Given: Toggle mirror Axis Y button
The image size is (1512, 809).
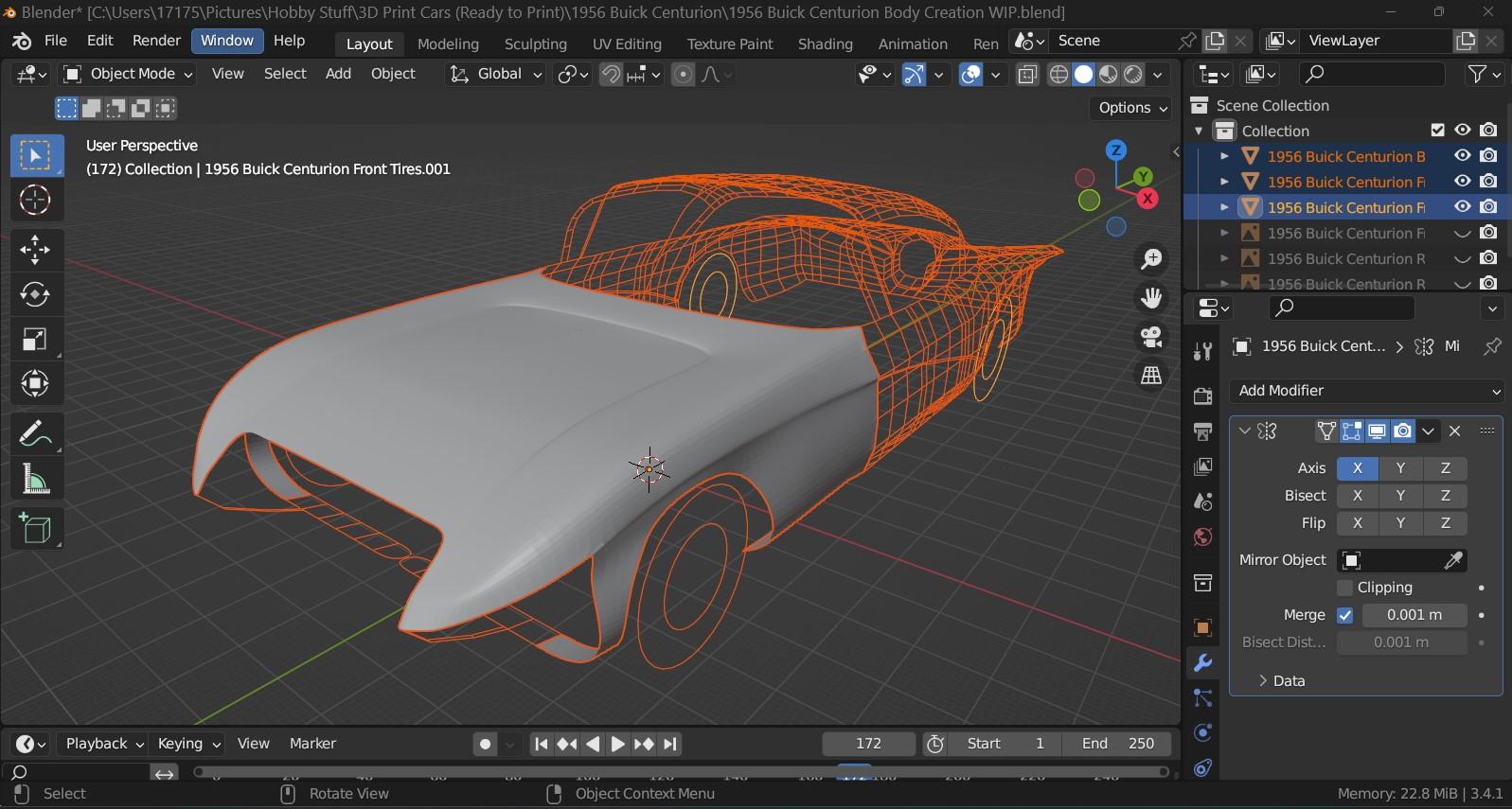Looking at the screenshot, I should tap(1400, 468).
